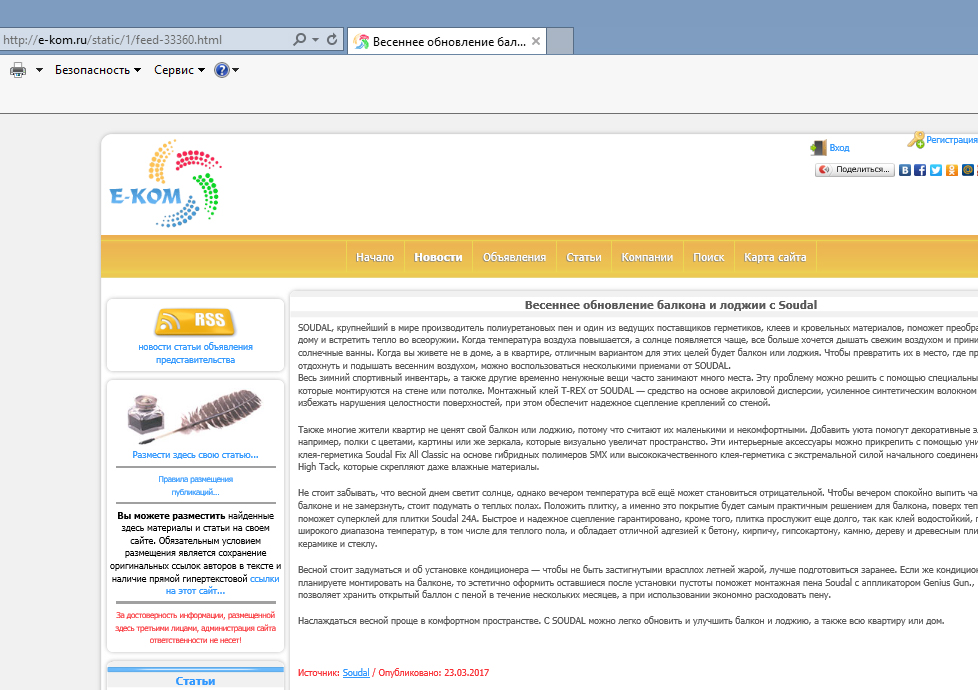Open the print options dropdown arrow
The height and width of the screenshot is (690, 978).
39,70
